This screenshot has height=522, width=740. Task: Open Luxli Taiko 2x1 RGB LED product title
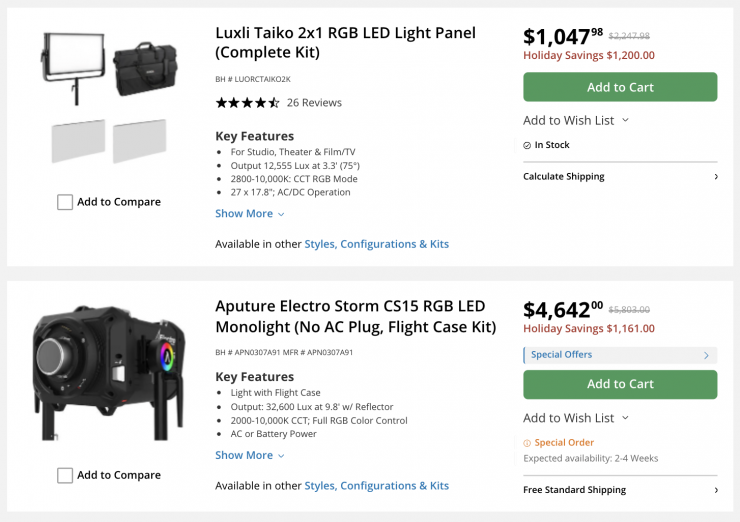(x=345, y=42)
